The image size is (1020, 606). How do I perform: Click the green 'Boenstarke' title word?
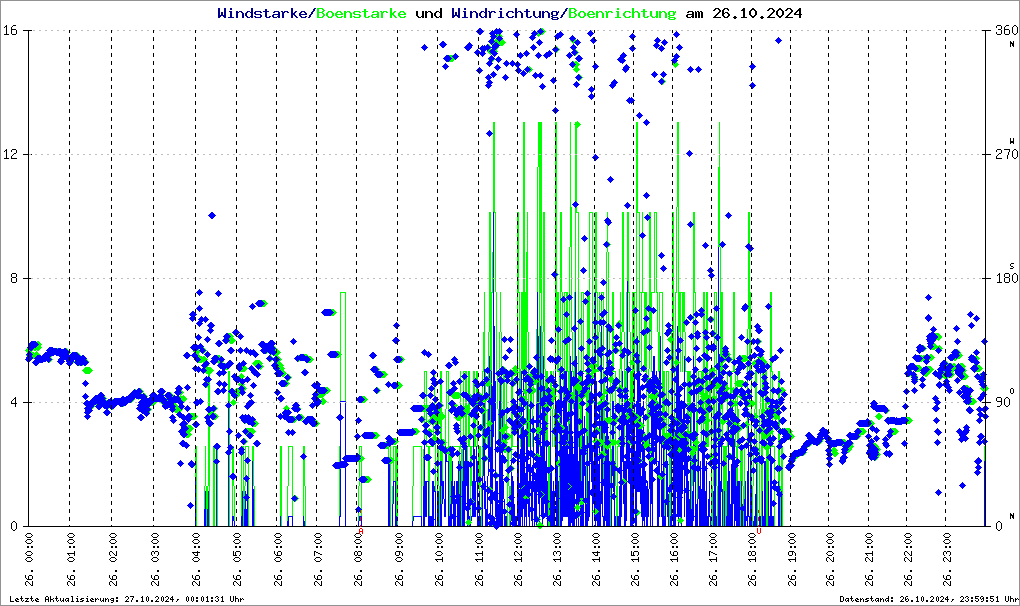(x=361, y=13)
